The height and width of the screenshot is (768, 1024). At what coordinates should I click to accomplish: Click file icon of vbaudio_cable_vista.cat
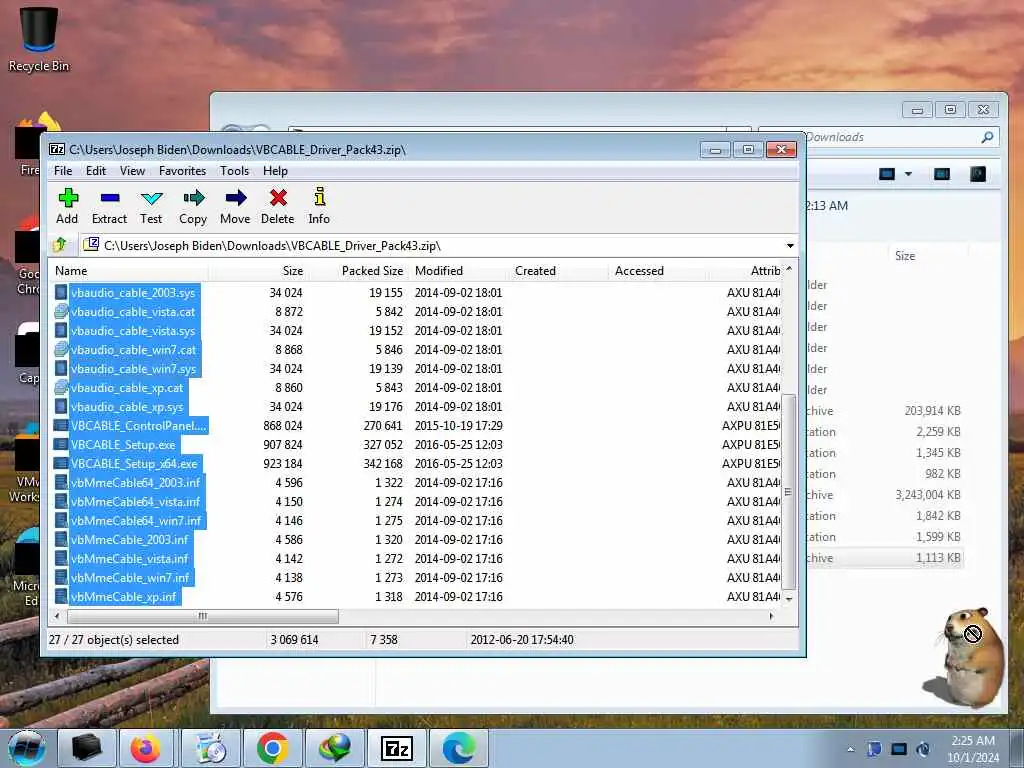click(x=61, y=312)
